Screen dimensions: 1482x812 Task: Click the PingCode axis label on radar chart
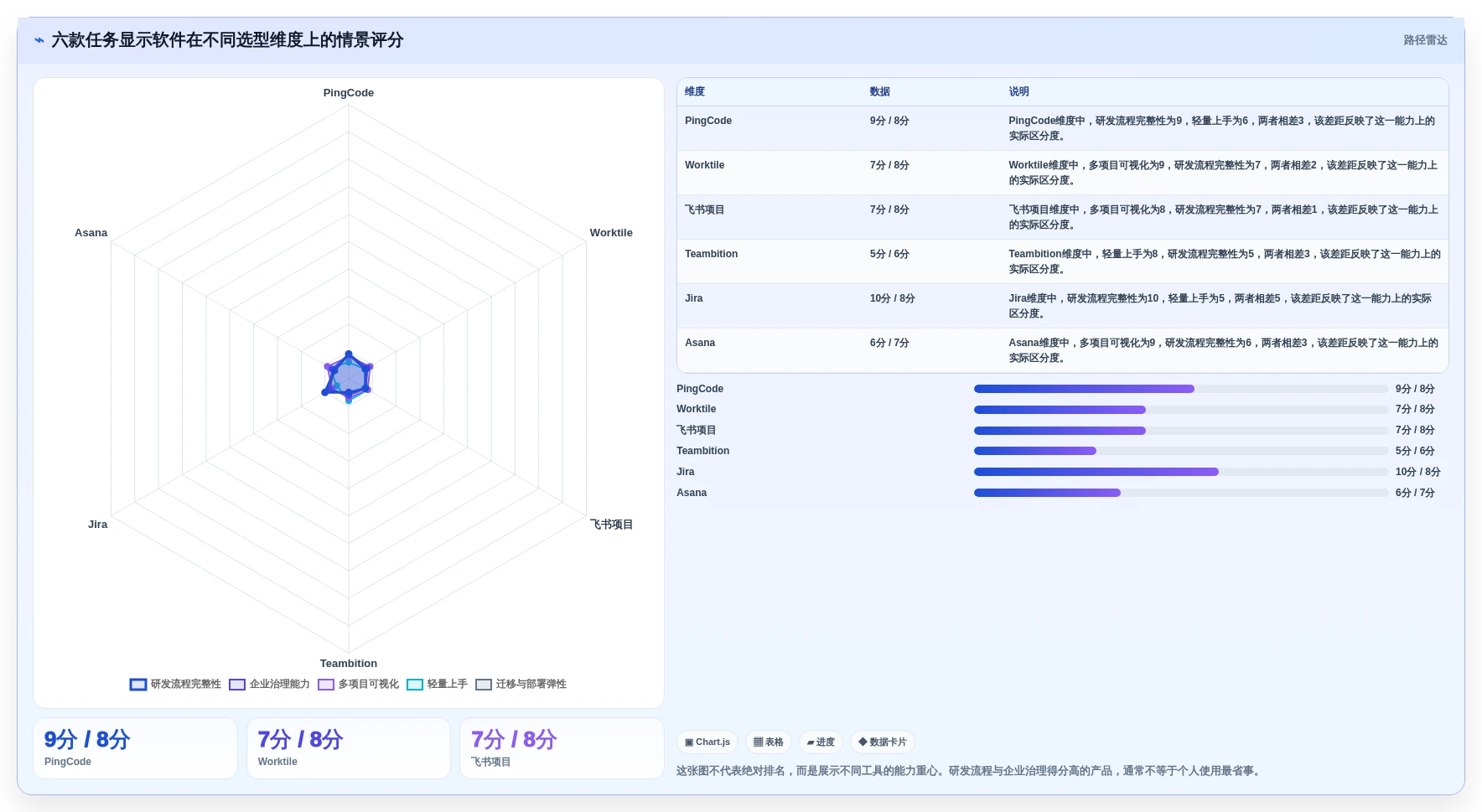click(x=349, y=93)
